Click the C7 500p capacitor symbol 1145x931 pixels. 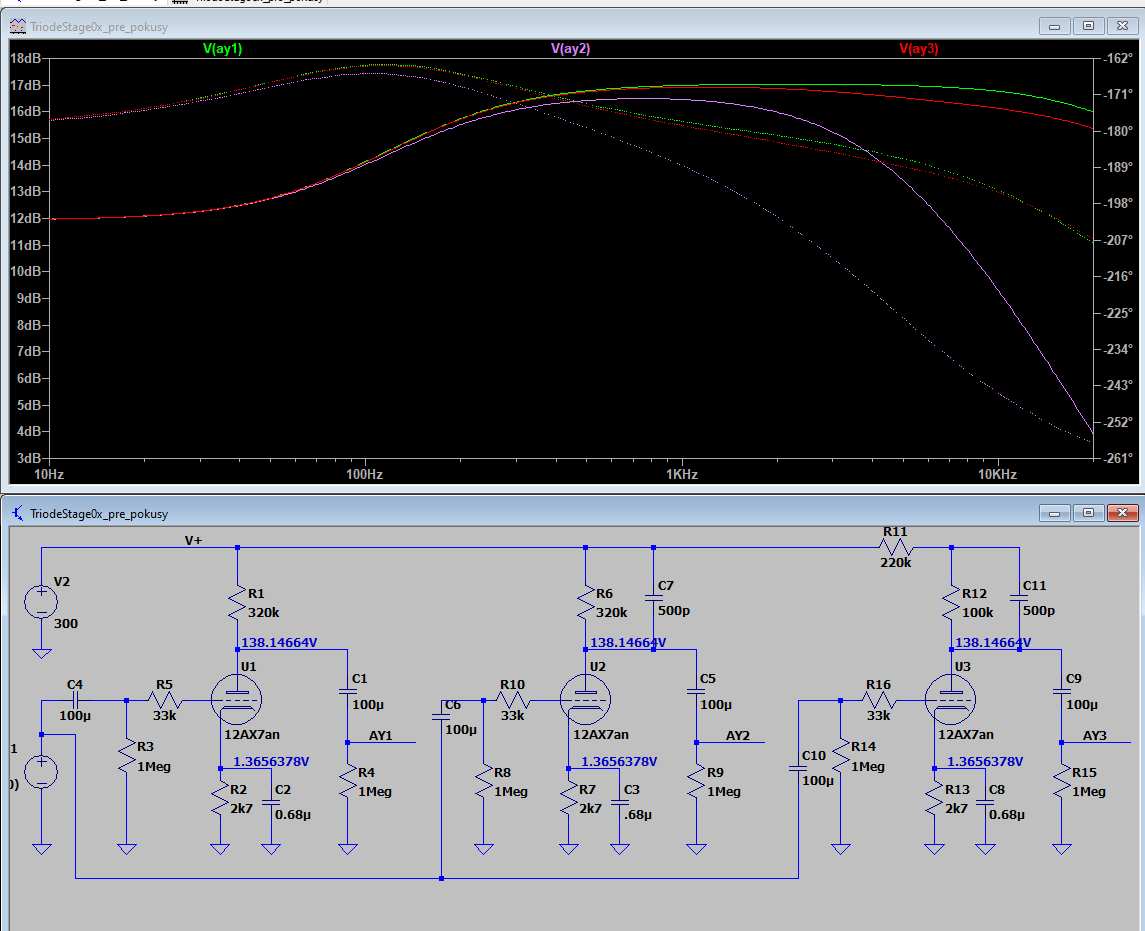(x=653, y=598)
